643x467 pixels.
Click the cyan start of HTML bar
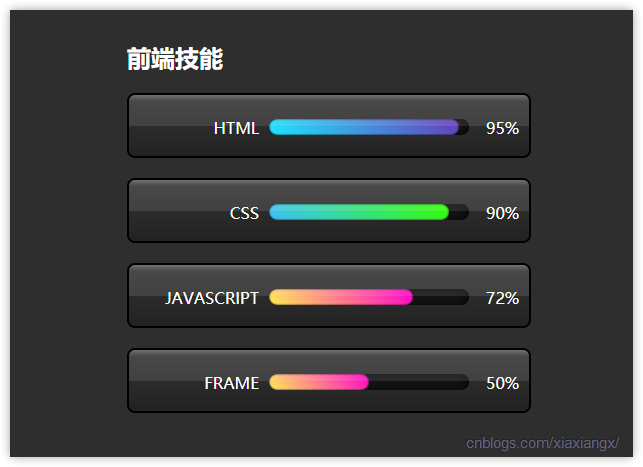(279, 127)
